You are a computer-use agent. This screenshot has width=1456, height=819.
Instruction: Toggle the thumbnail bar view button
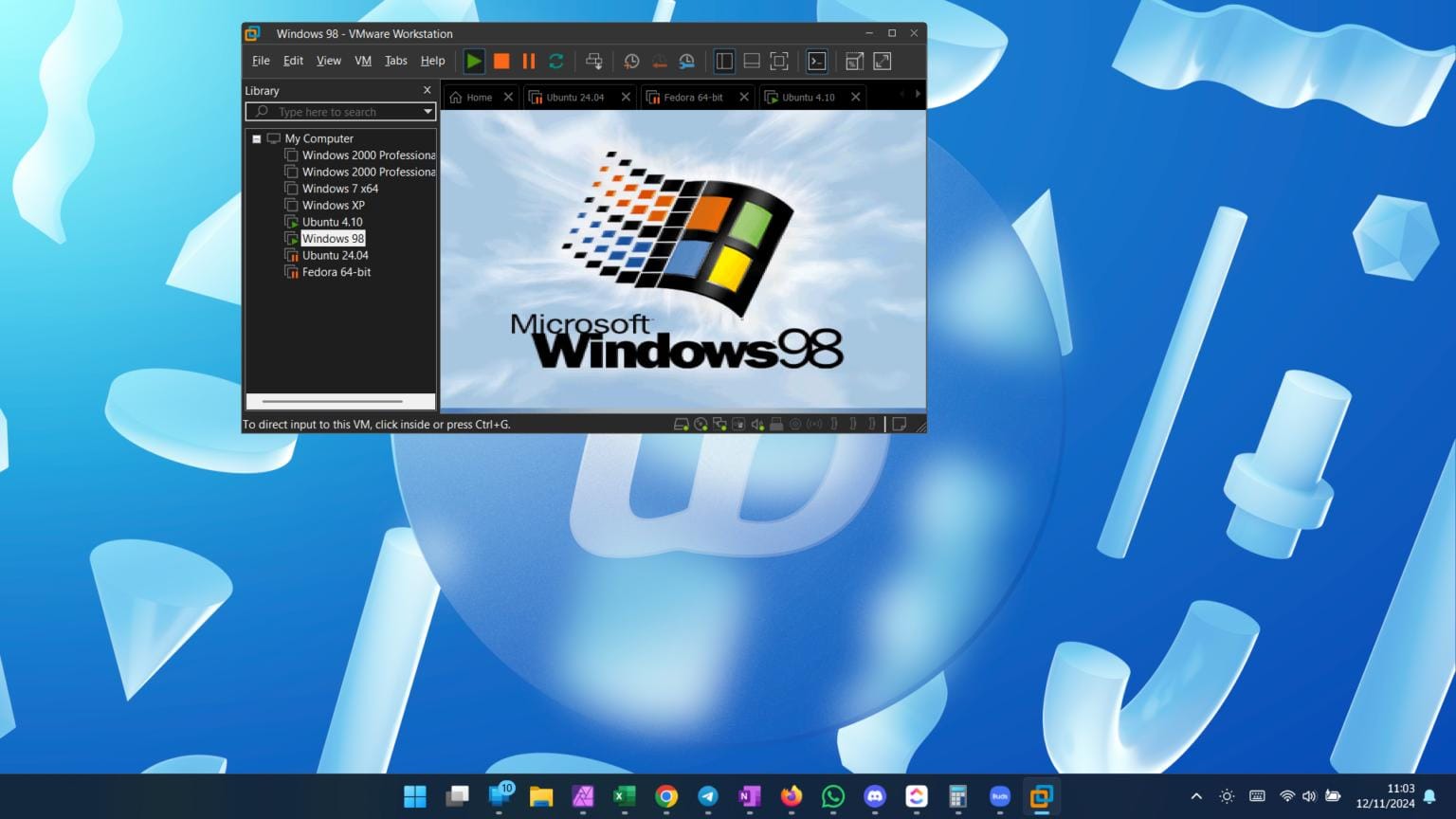point(752,62)
